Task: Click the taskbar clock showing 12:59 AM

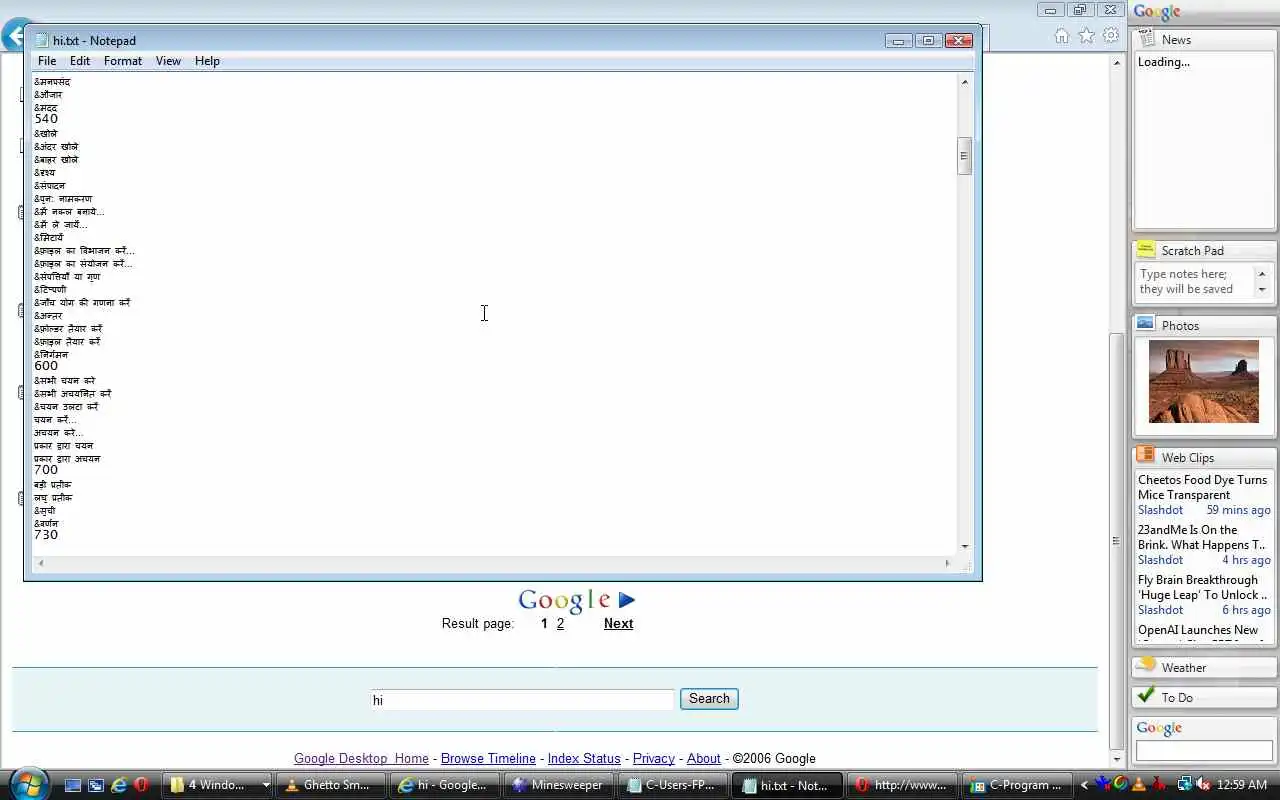Action: (x=1242, y=785)
